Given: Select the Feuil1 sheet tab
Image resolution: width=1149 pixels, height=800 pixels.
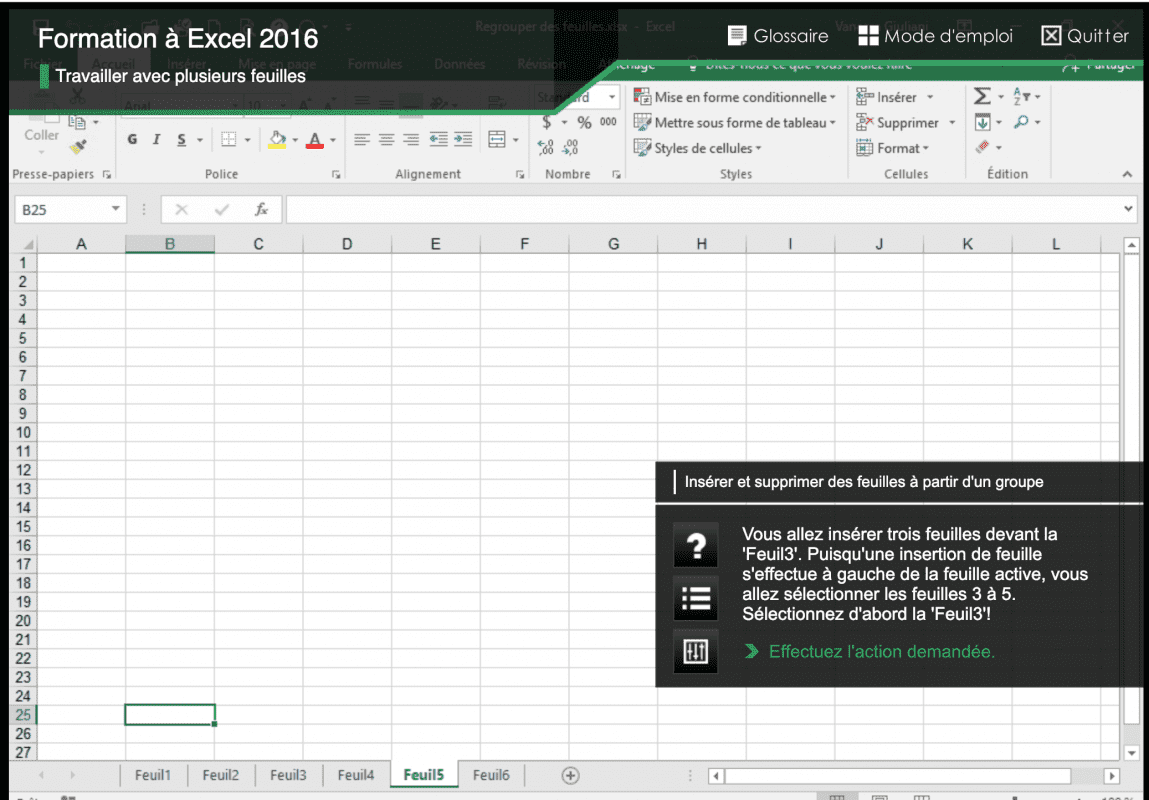Looking at the screenshot, I should coord(152,775).
